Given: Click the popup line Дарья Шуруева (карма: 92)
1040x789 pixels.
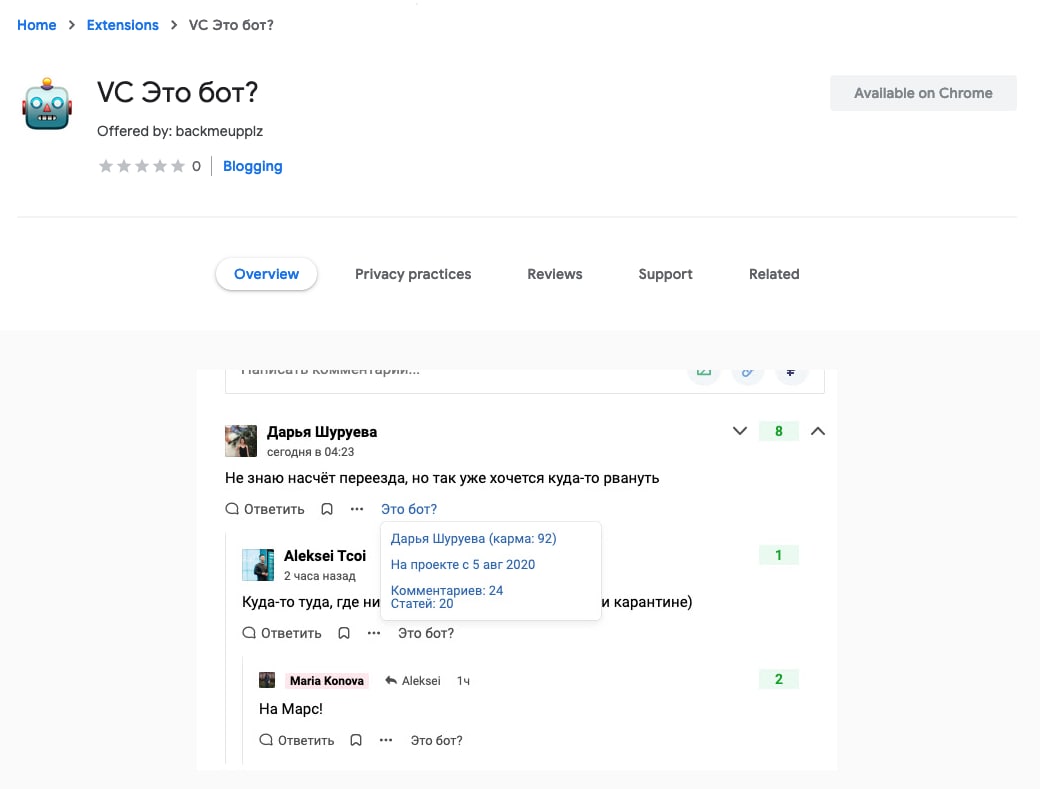Looking at the screenshot, I should point(474,538).
